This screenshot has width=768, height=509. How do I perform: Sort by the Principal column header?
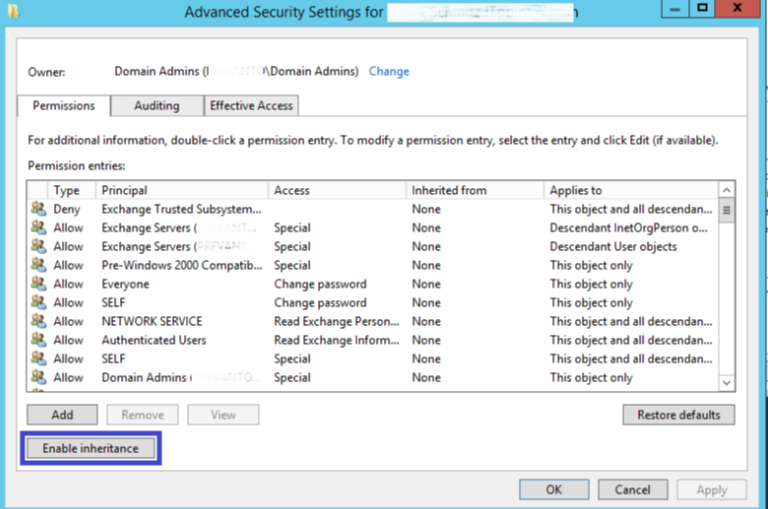(x=182, y=190)
